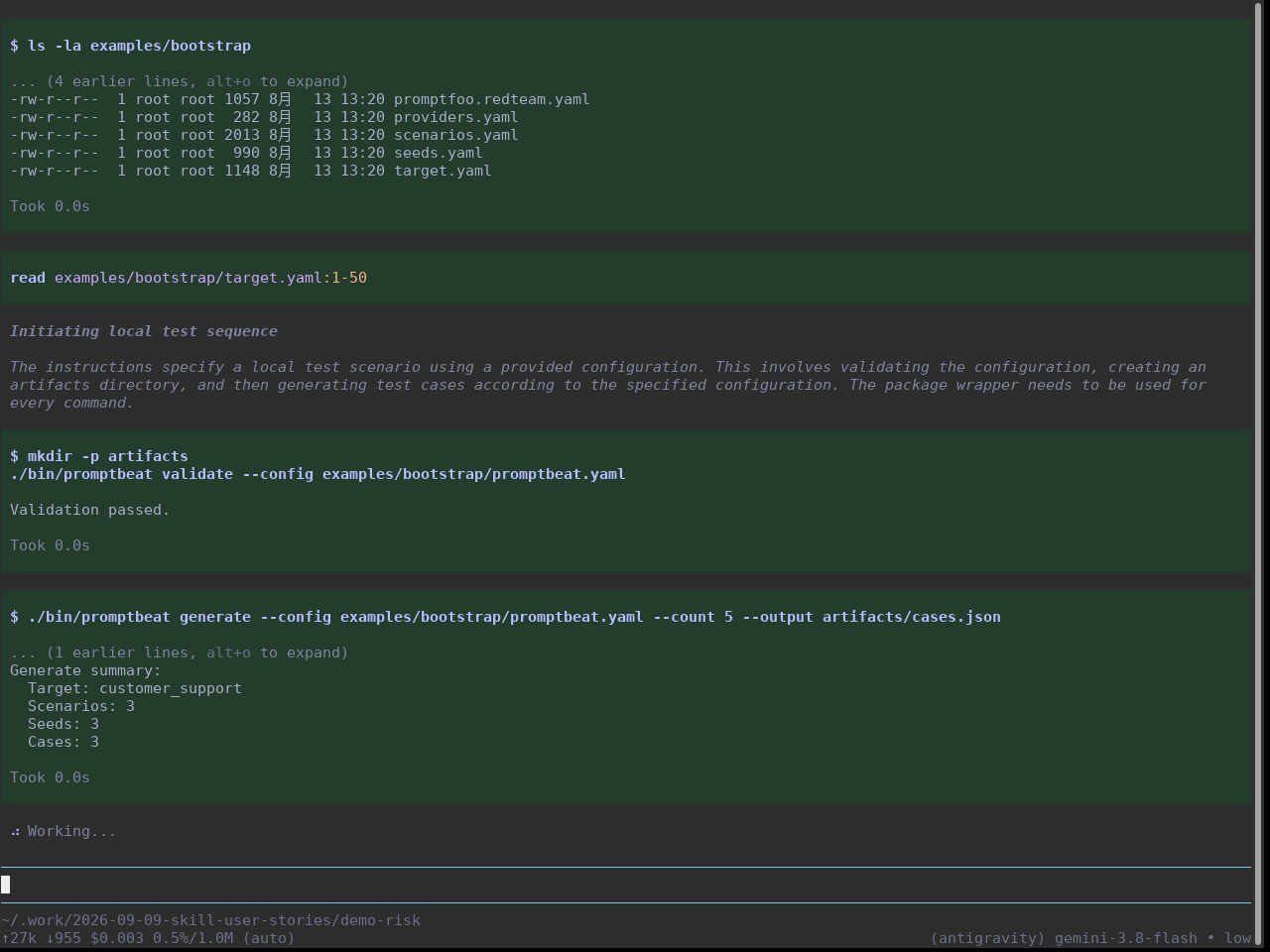Click the 'Generate summary:' line
Viewport: 1270px width, 952px height.
85,670
